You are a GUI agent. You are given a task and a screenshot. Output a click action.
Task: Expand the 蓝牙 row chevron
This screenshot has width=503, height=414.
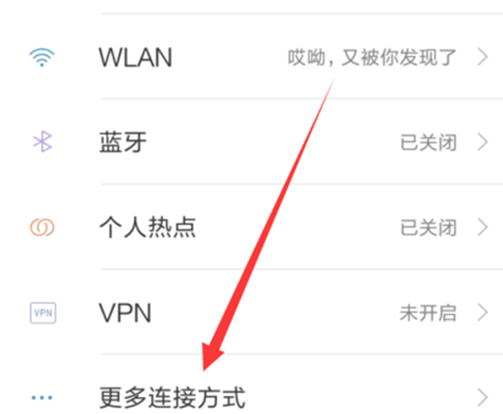(483, 142)
